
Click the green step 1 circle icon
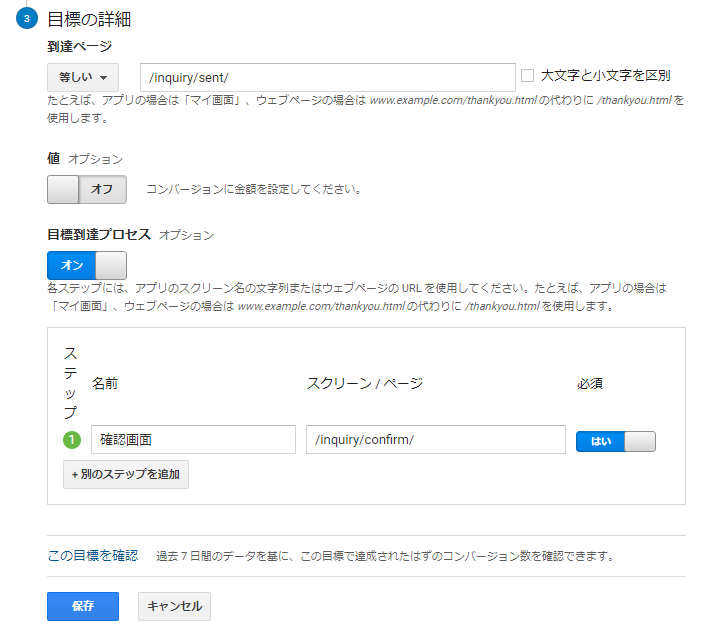click(x=71, y=440)
